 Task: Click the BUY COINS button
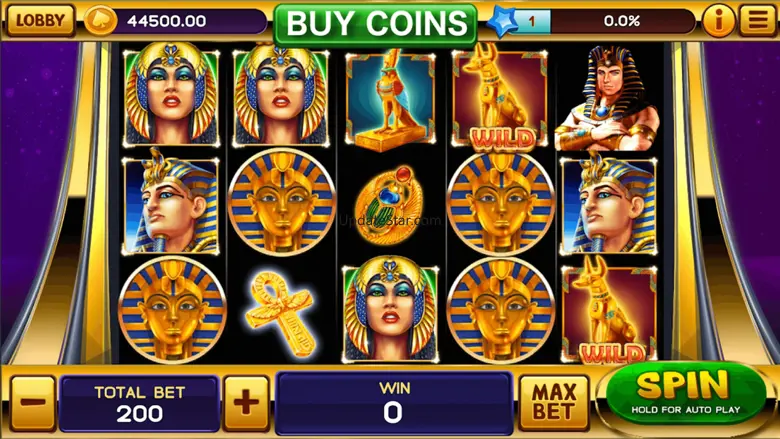pyautogui.click(x=376, y=24)
